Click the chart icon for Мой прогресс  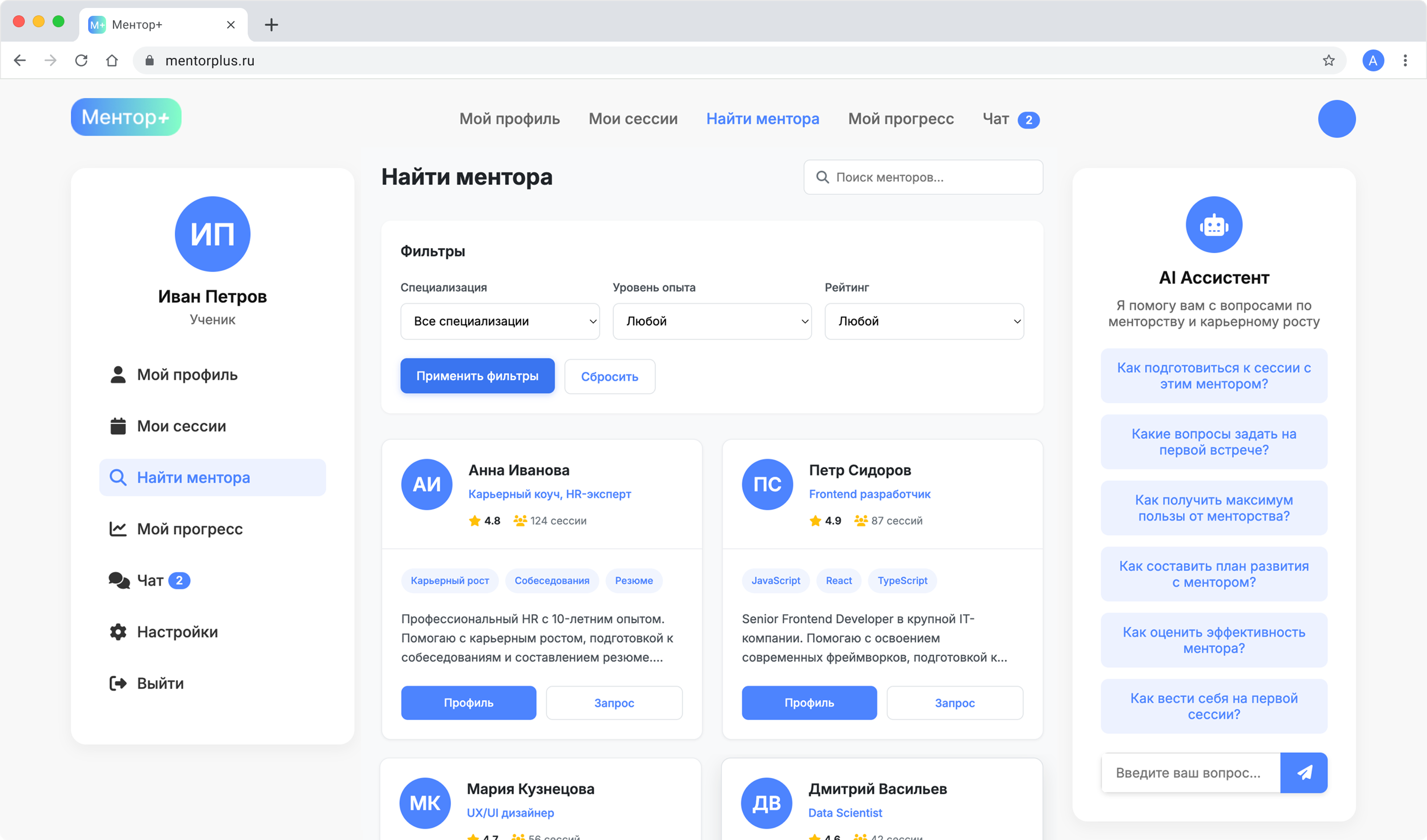(118, 528)
